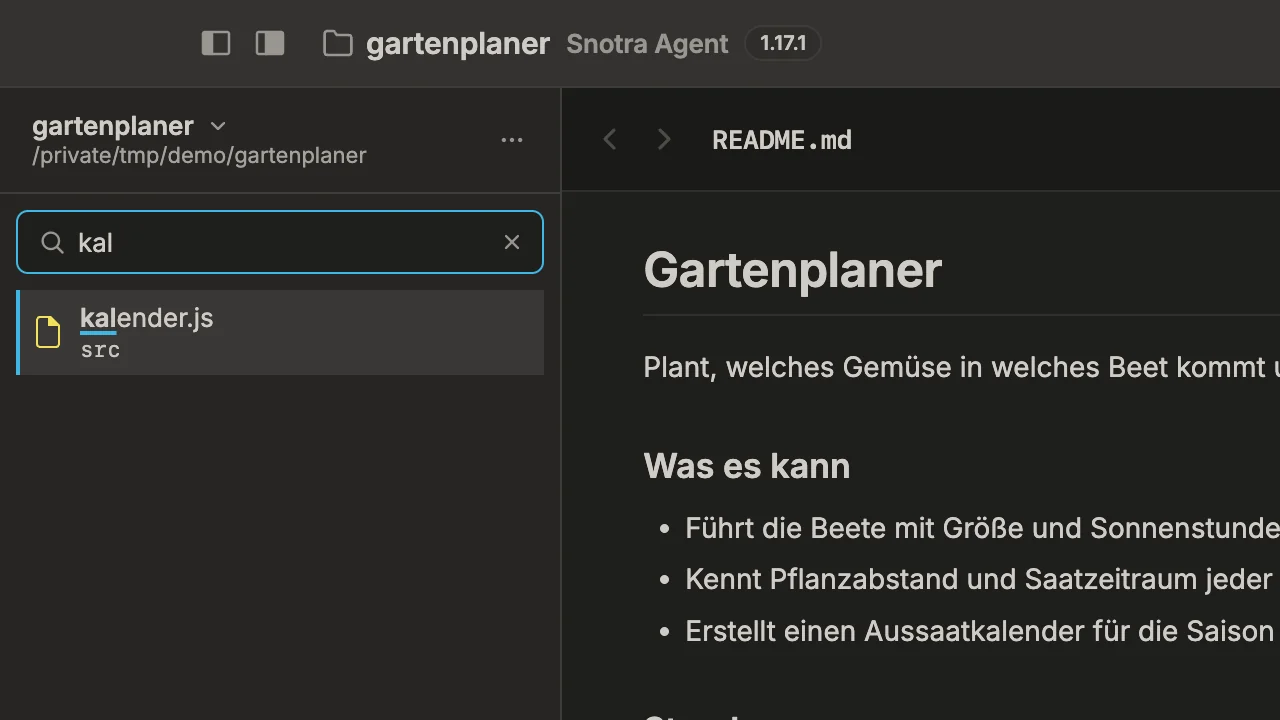Click the yellow file icon of kalender.js
Screen dimensions: 1280x720
(x=48, y=332)
